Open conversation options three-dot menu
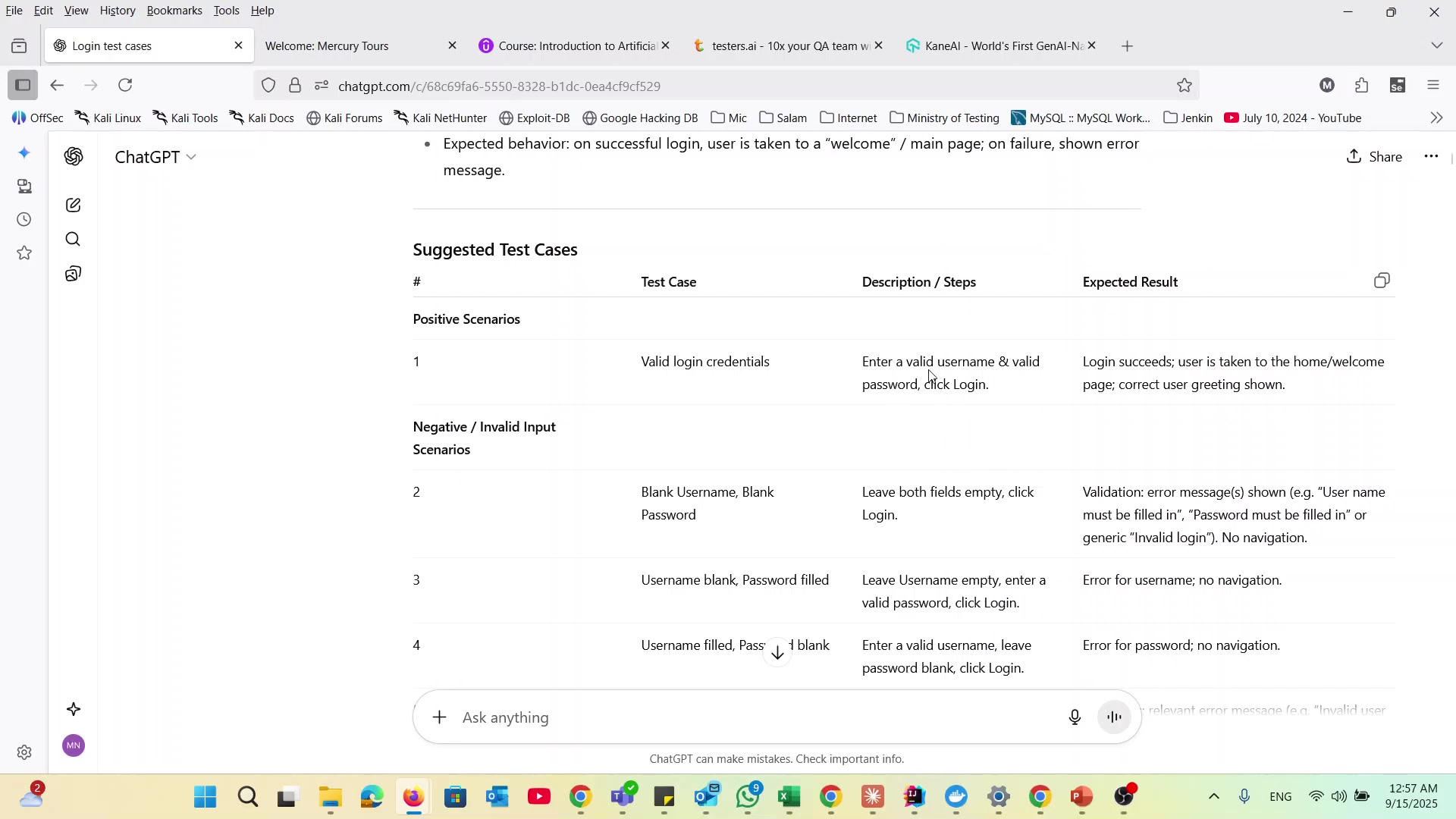The image size is (1456, 819). pos(1431,157)
